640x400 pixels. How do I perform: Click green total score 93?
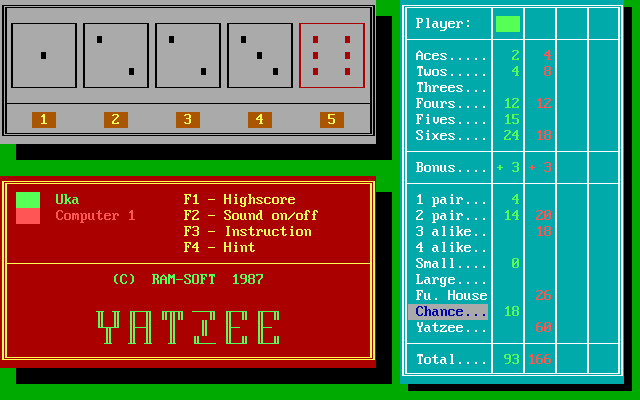pos(511,359)
